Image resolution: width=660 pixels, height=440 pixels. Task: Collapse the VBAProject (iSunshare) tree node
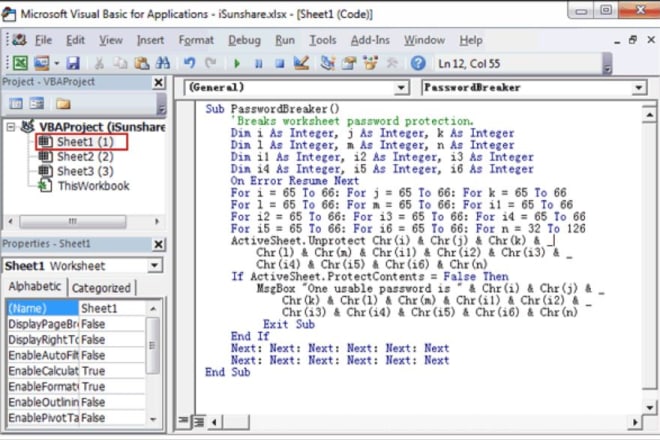pyautogui.click(x=11, y=127)
